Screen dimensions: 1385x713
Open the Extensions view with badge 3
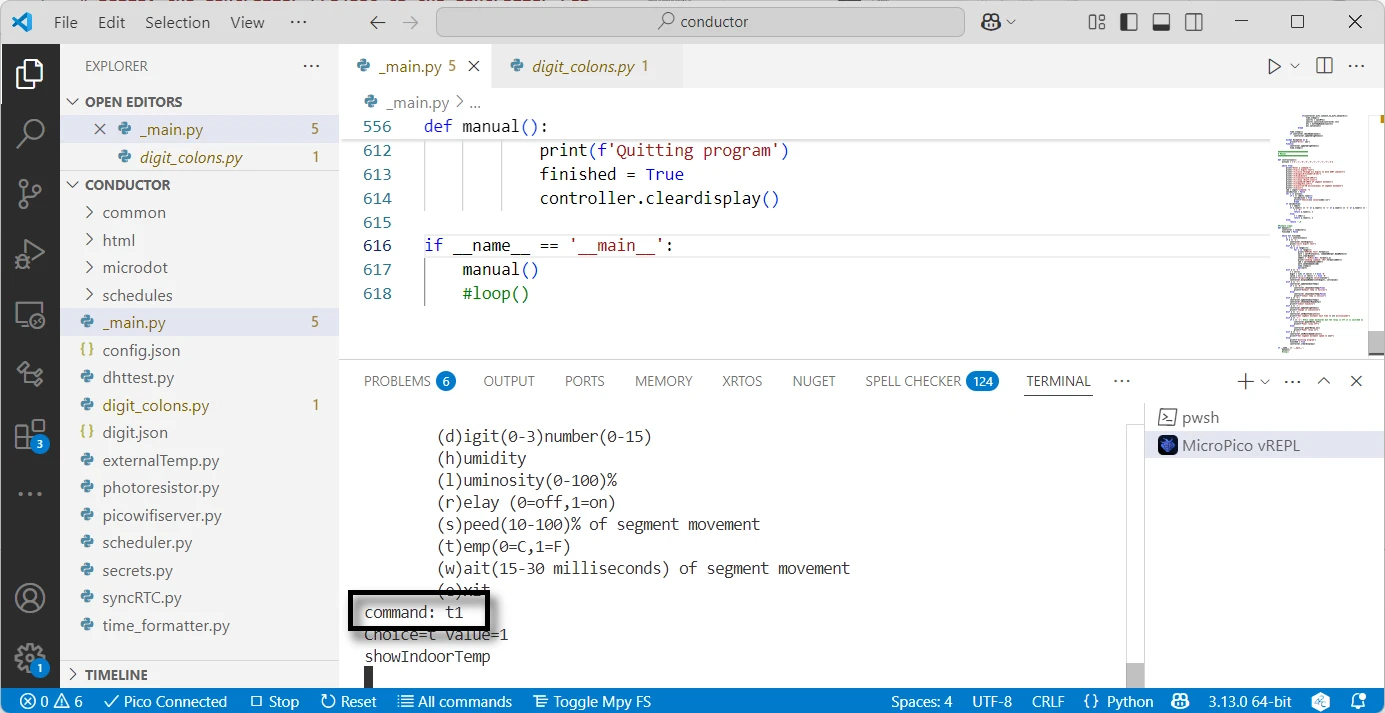30,435
